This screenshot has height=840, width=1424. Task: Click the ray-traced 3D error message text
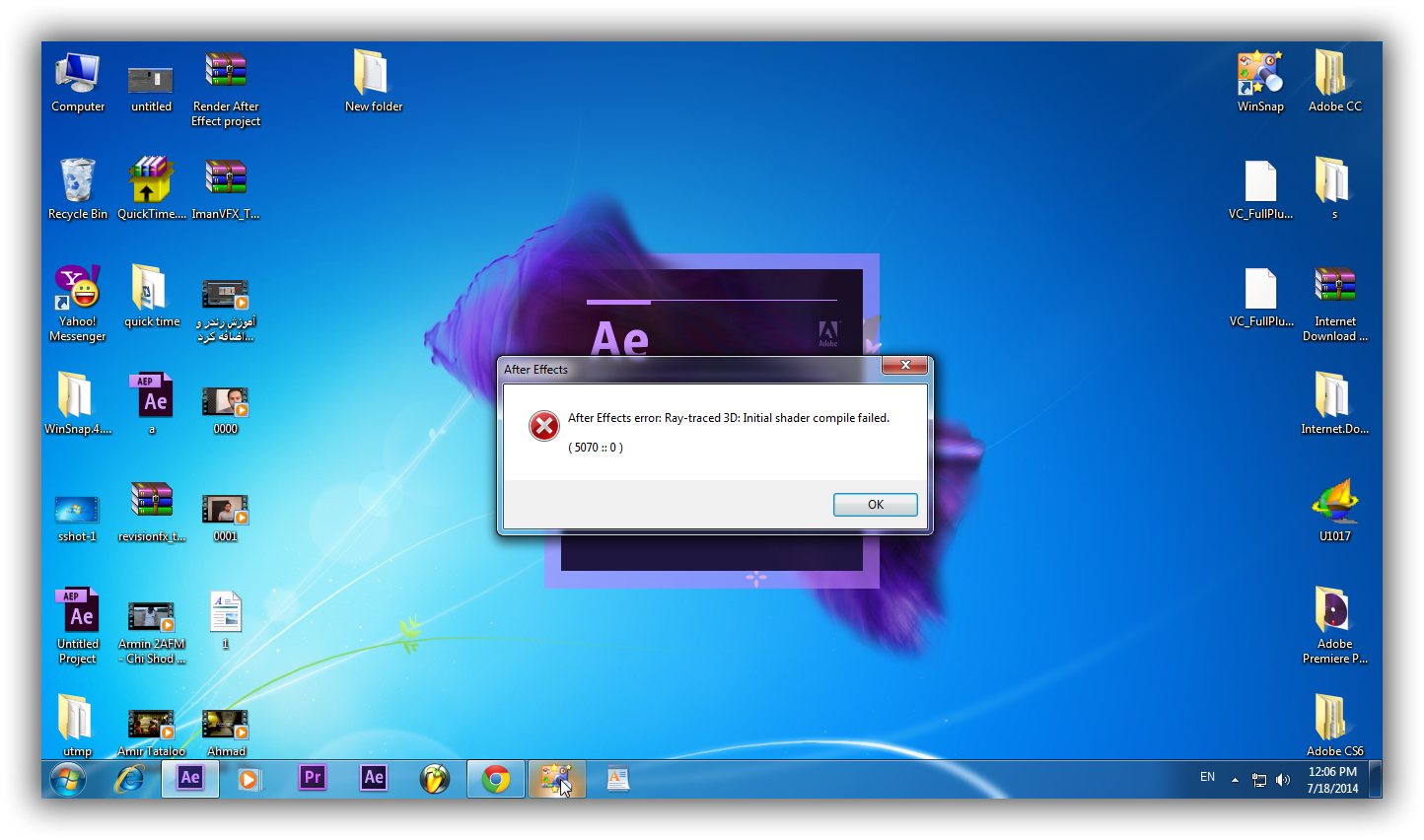point(729,418)
